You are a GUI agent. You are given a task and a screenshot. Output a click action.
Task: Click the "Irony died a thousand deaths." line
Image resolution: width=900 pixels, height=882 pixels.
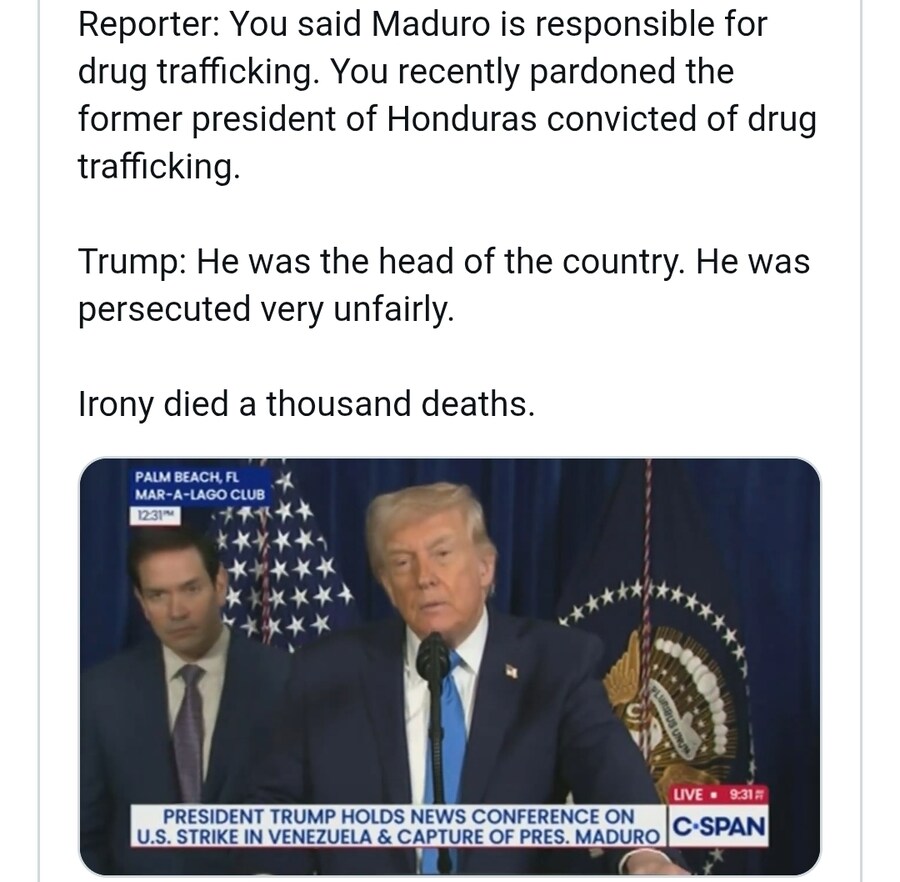point(306,404)
